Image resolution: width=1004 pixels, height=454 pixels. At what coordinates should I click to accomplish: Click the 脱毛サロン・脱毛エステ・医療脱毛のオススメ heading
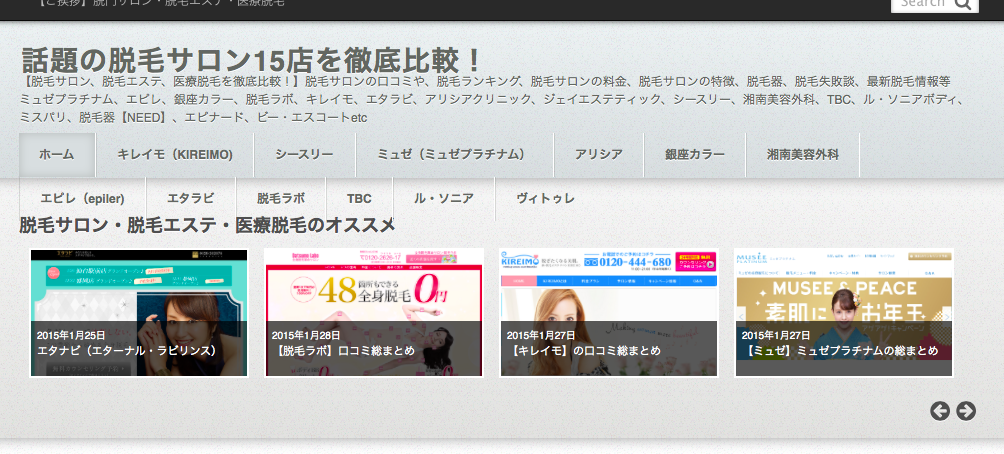[x=207, y=225]
